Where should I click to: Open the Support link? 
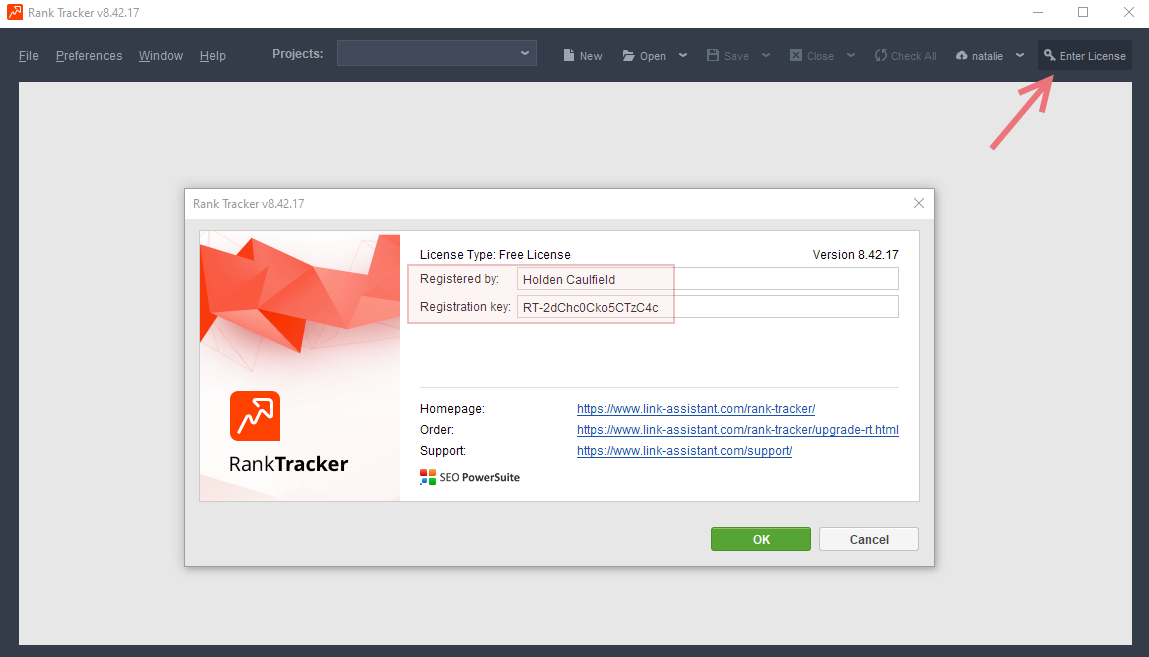[x=684, y=451]
